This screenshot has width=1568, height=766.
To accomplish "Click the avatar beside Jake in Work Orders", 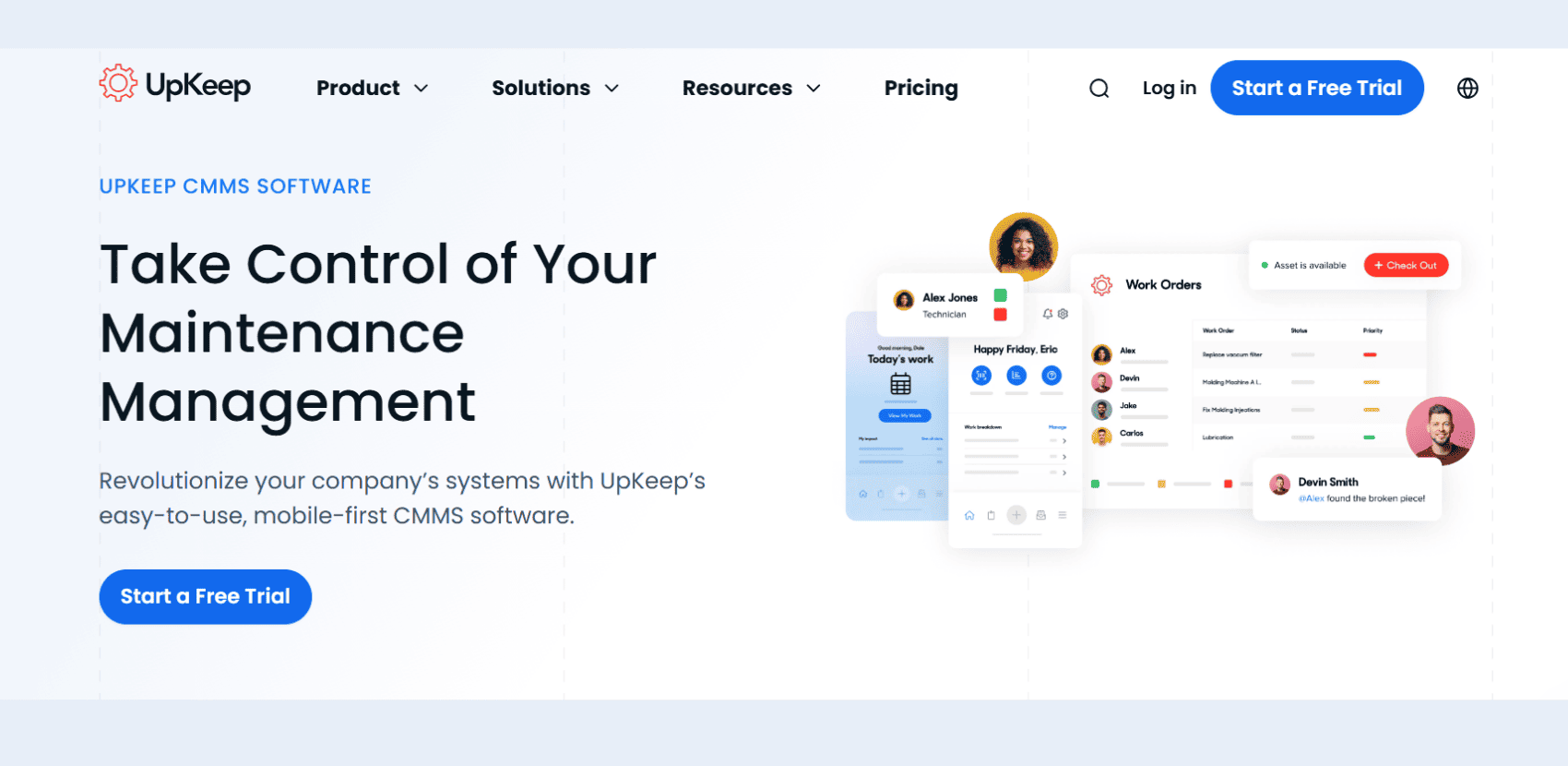I will 1101,410.
